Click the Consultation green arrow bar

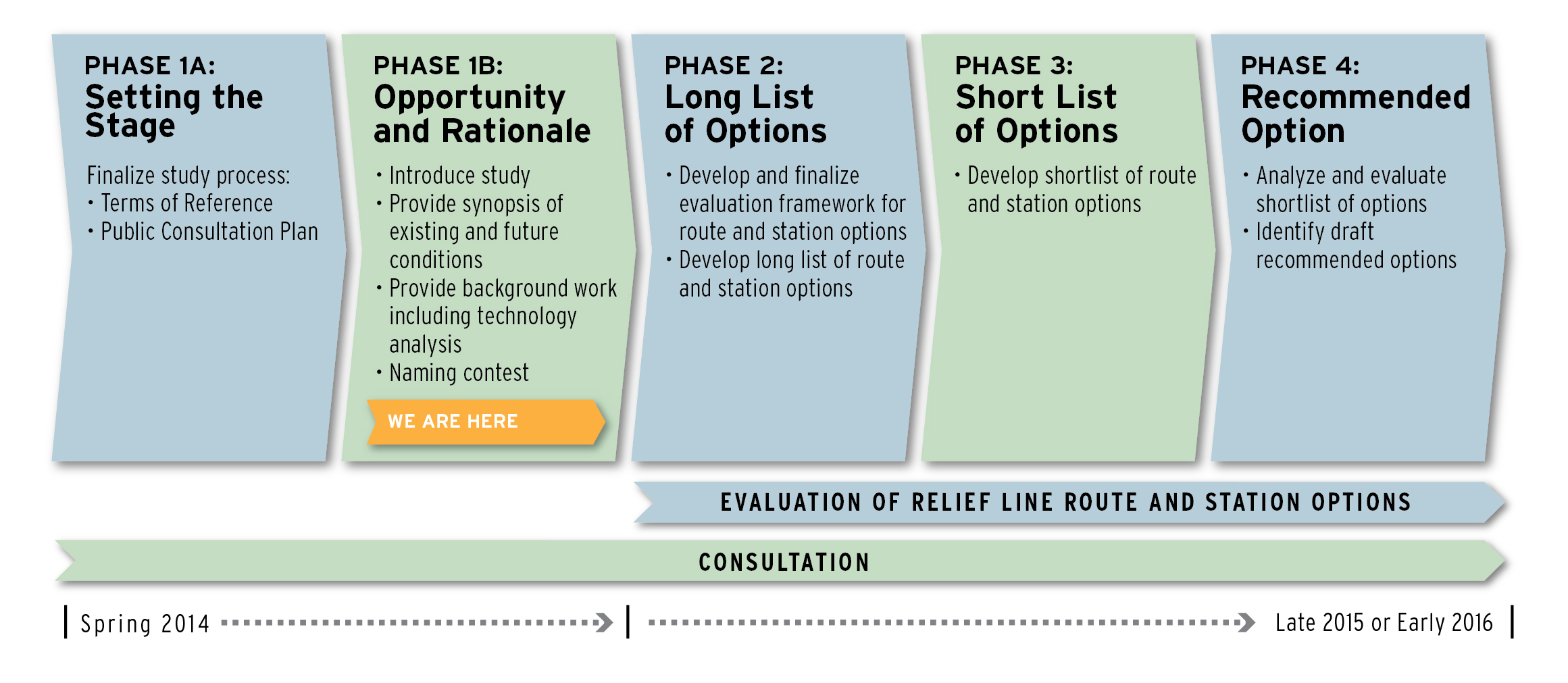tap(782, 561)
